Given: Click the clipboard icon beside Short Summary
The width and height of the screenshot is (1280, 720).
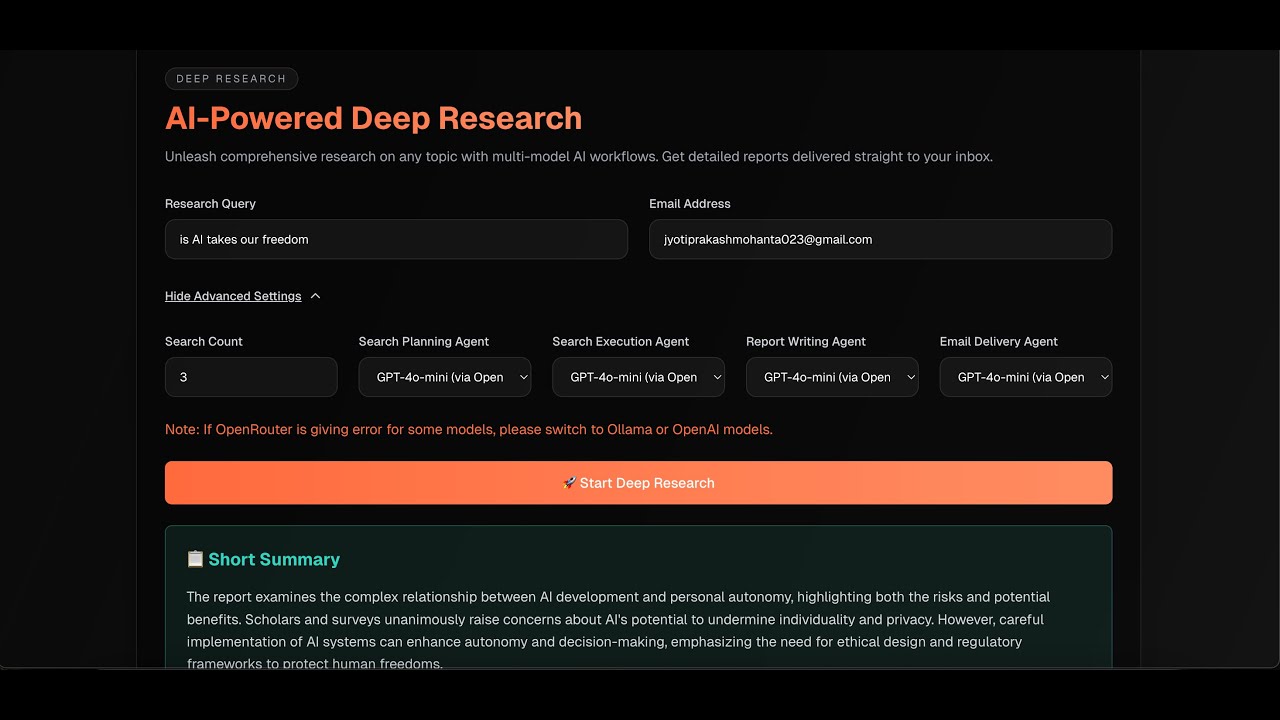Looking at the screenshot, I should pos(195,559).
